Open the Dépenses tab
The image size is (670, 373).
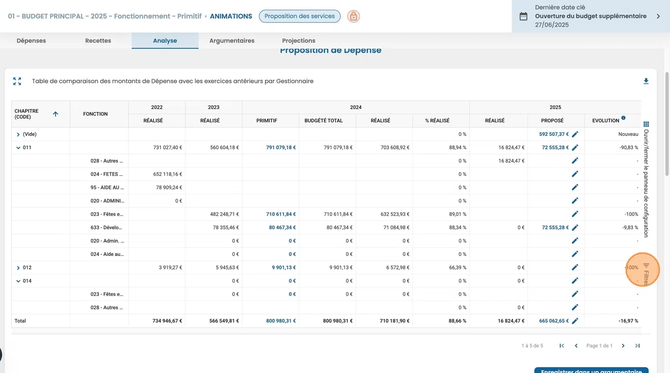(x=31, y=41)
